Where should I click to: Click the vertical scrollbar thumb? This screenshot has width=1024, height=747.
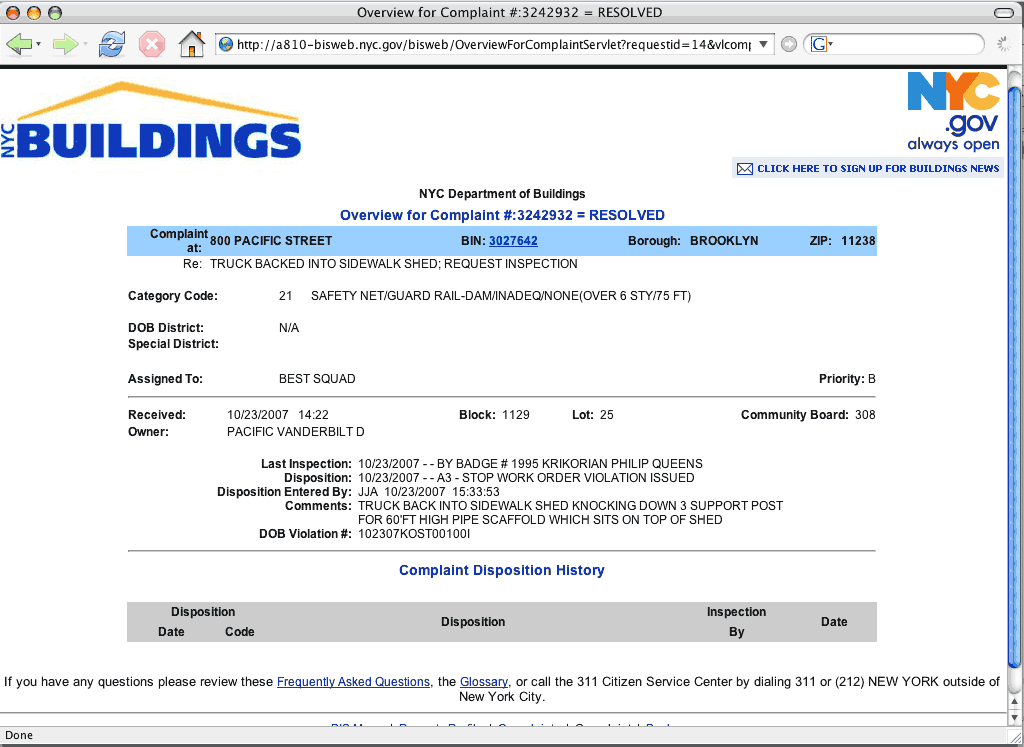[x=1015, y=370]
